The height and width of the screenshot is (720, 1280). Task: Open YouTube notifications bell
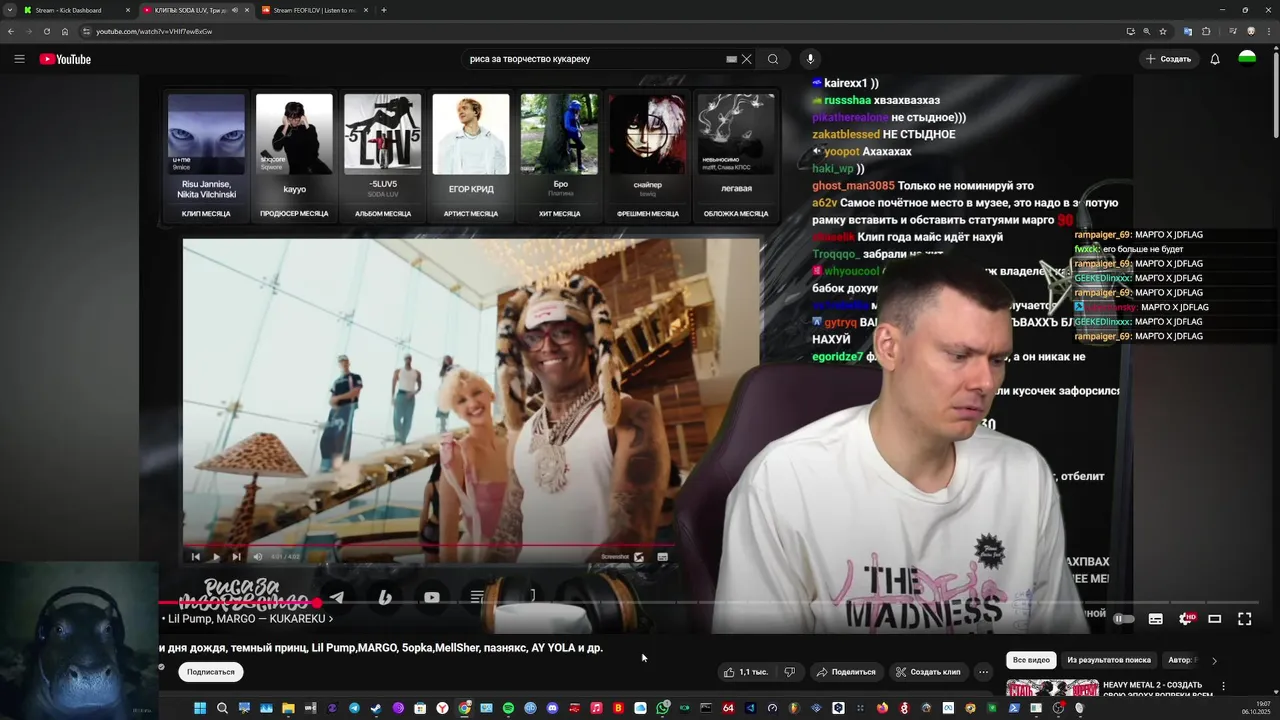[1215, 59]
